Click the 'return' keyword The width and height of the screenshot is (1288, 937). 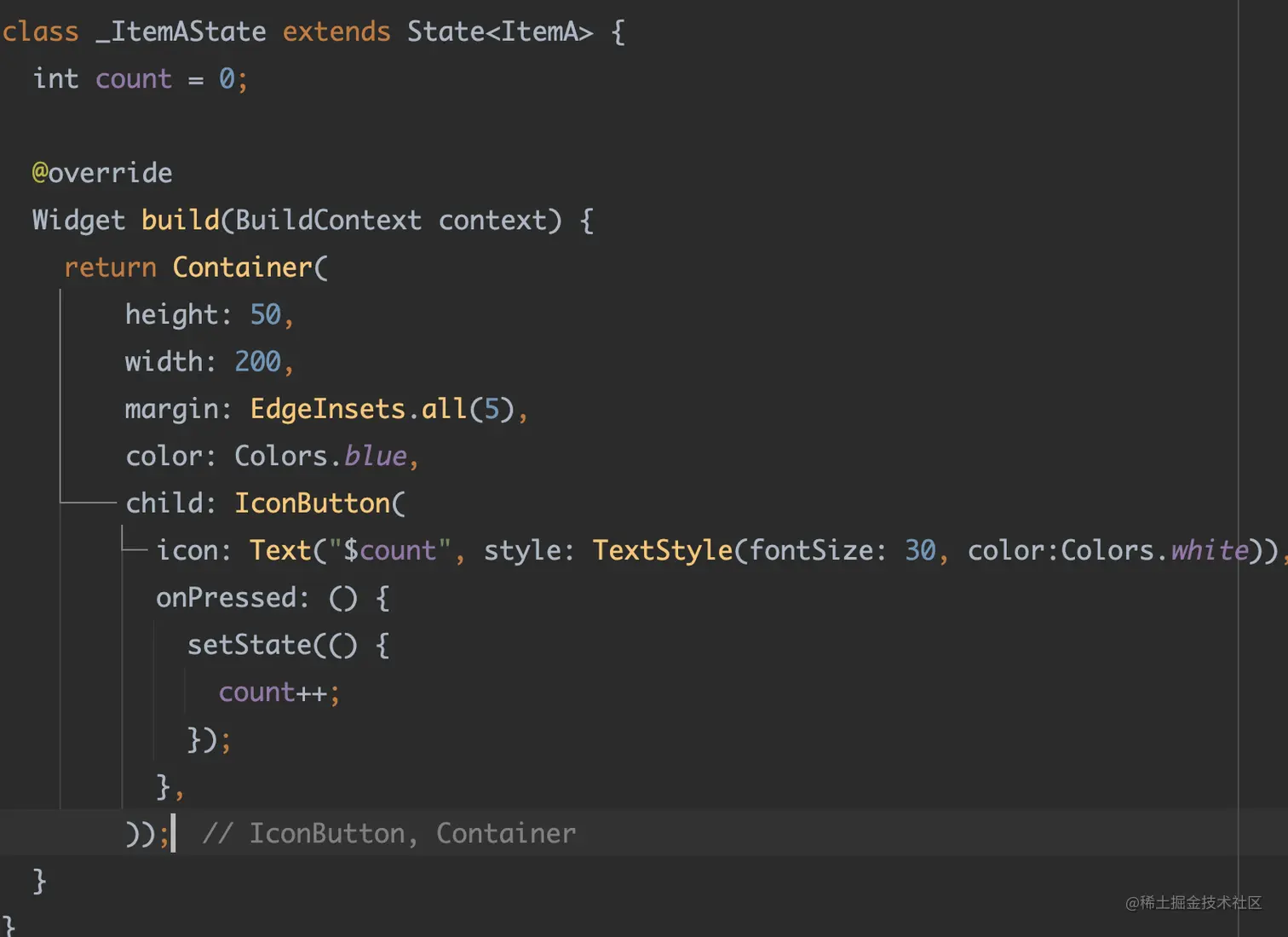click(111, 267)
